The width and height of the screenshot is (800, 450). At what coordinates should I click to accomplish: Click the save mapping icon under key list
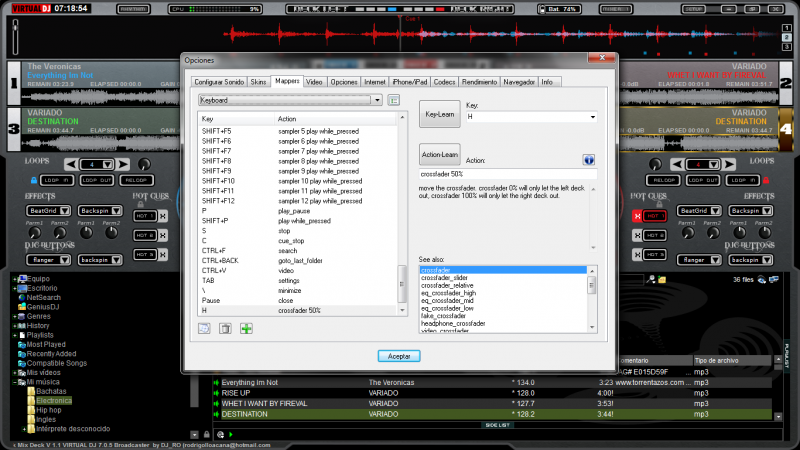206,328
